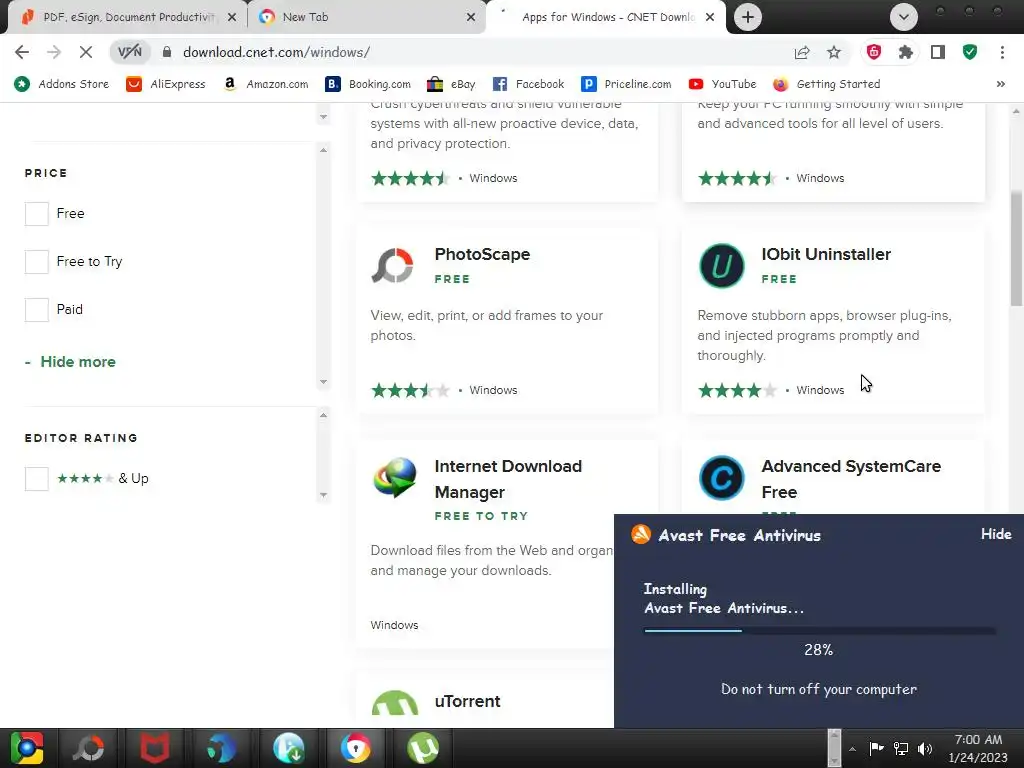This screenshot has height=768, width=1024.
Task: Open the network icon in system tray
Action: coord(901,748)
